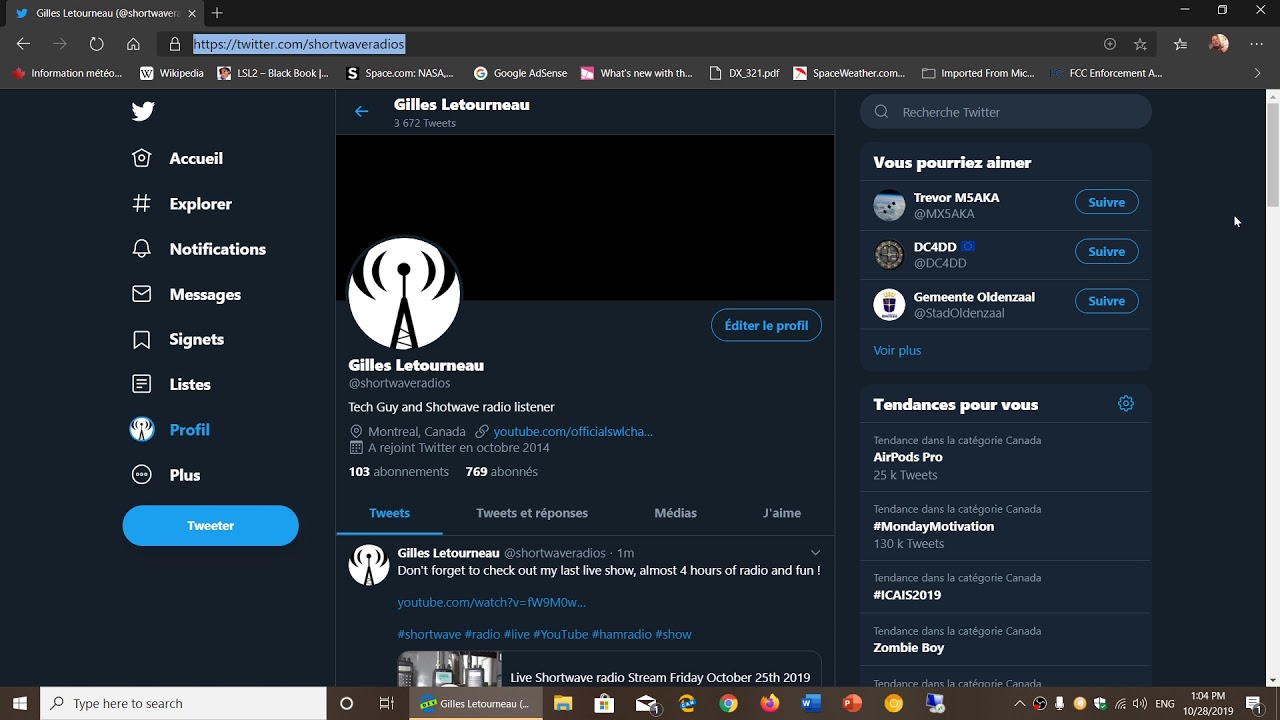Expand bookmarks bar overflow chevron

1257,73
